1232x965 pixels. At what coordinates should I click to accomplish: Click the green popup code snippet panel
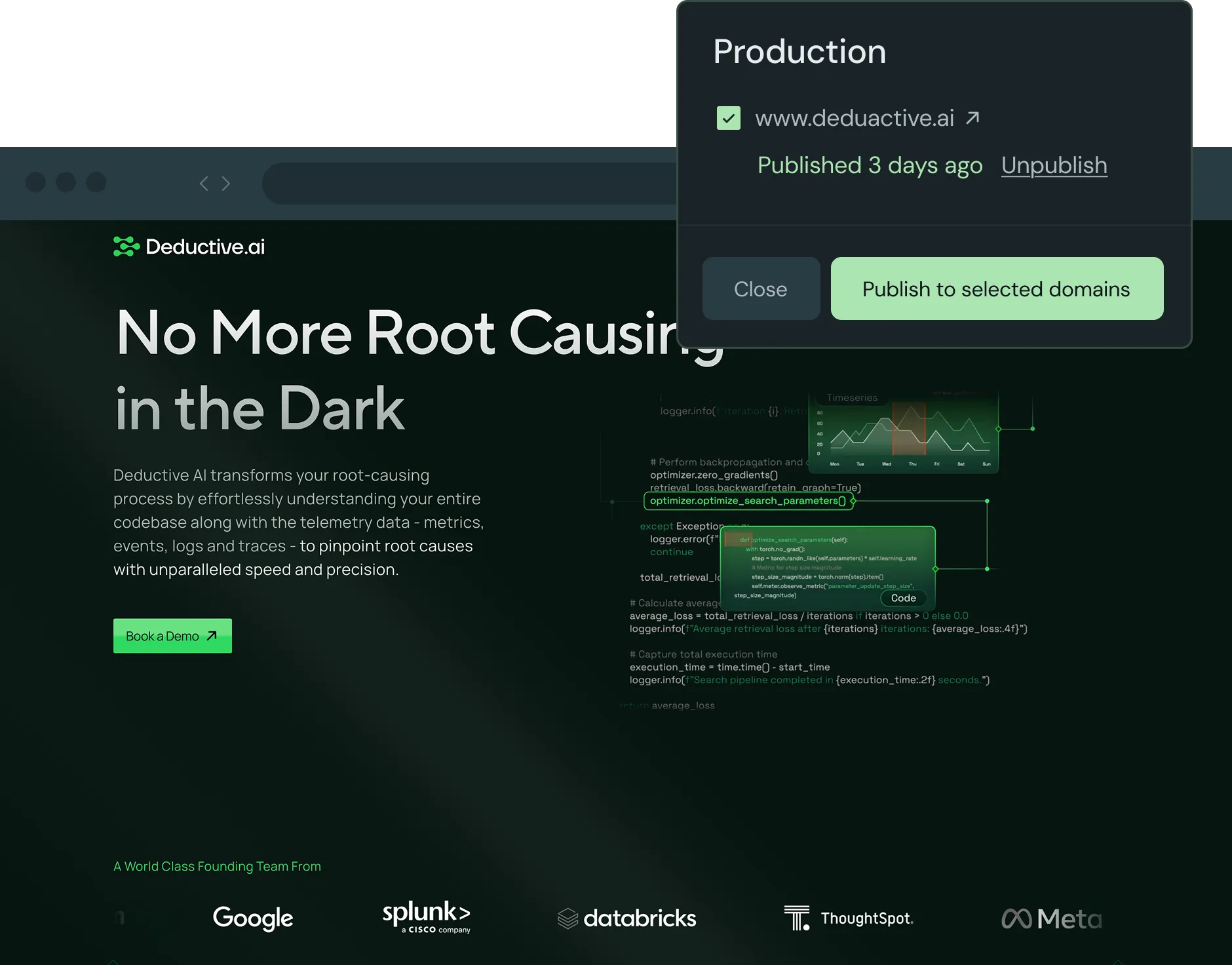[828, 568]
